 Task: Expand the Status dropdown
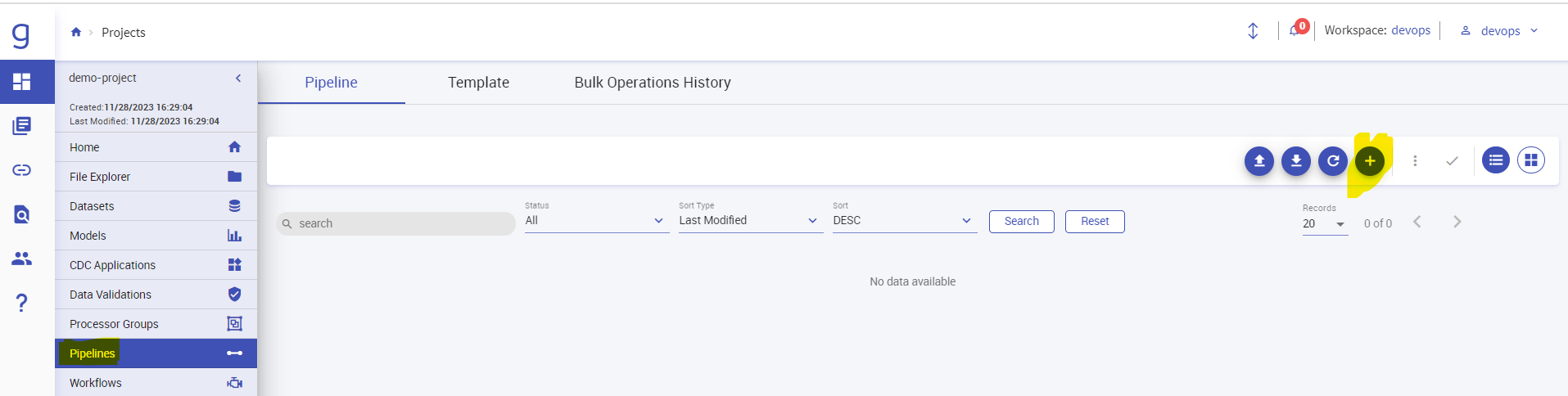596,221
